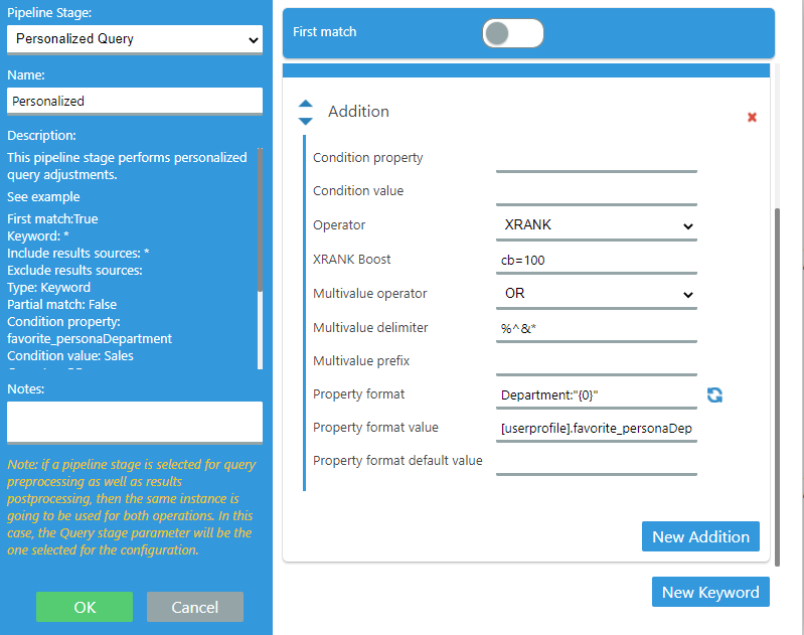Click the OK button
Viewport: 804px width, 635px height.
84,607
